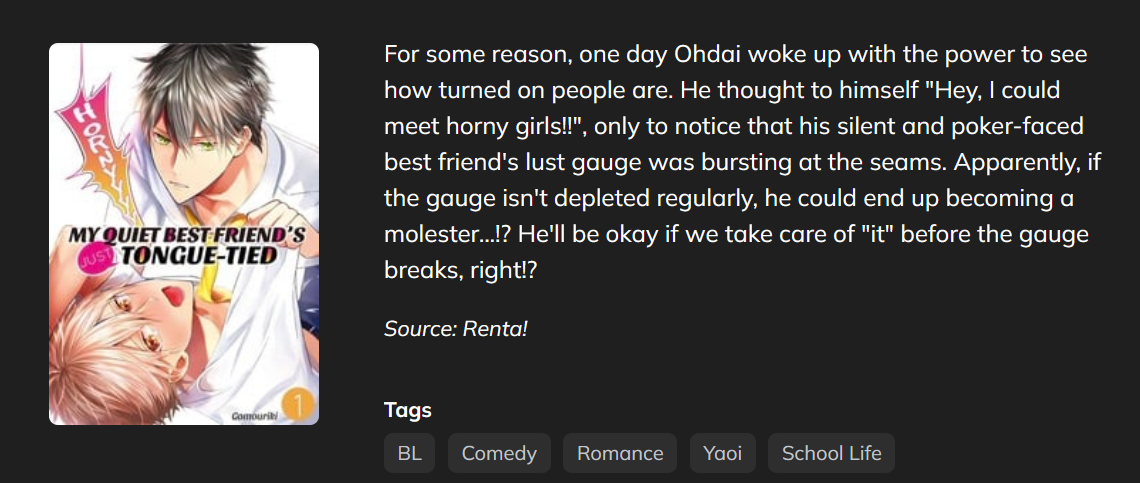Filter by the Comedy tag

coord(499,453)
